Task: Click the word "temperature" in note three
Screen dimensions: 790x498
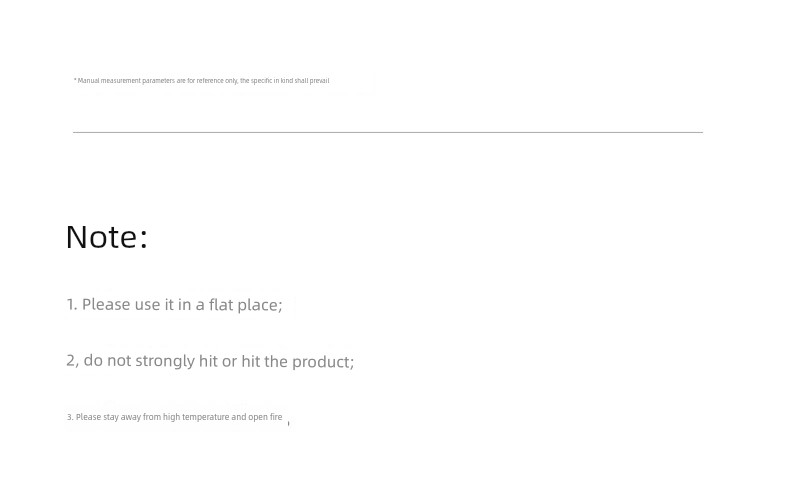Action: coord(207,417)
